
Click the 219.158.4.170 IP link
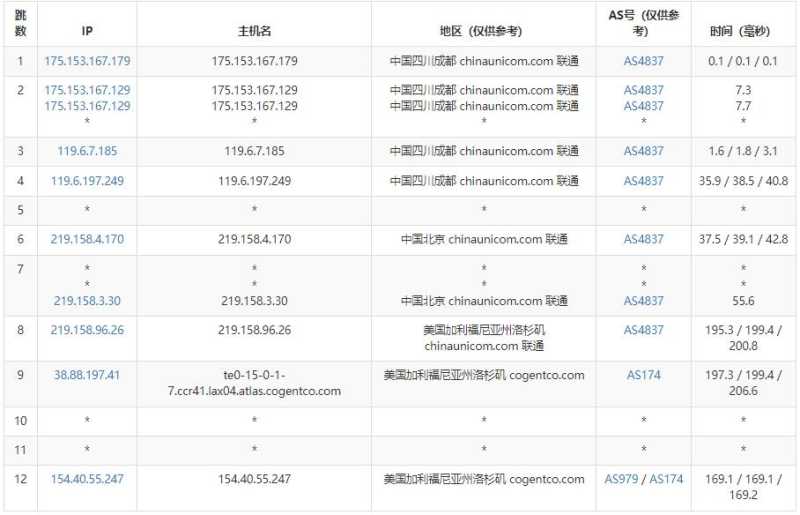87,239
